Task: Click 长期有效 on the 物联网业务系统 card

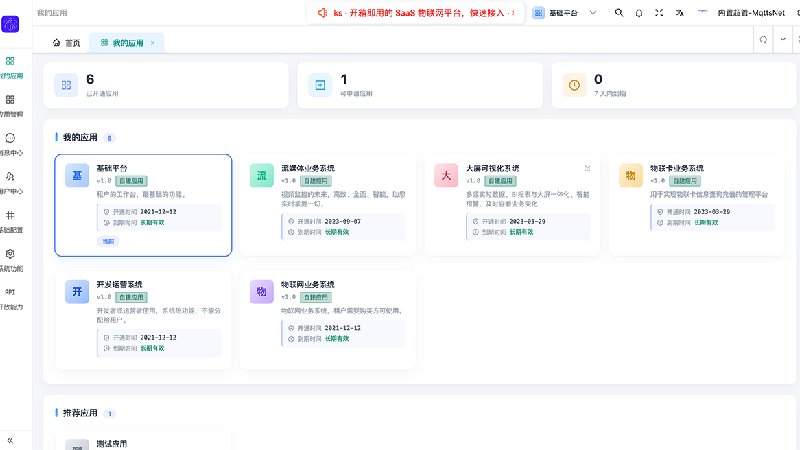Action: tap(337, 338)
